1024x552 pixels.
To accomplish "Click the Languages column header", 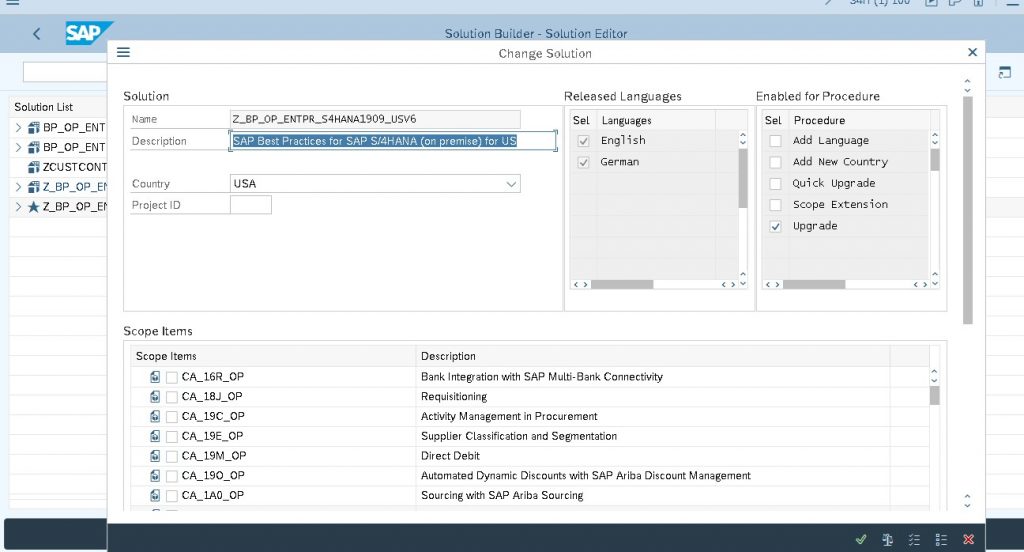I will coord(656,120).
